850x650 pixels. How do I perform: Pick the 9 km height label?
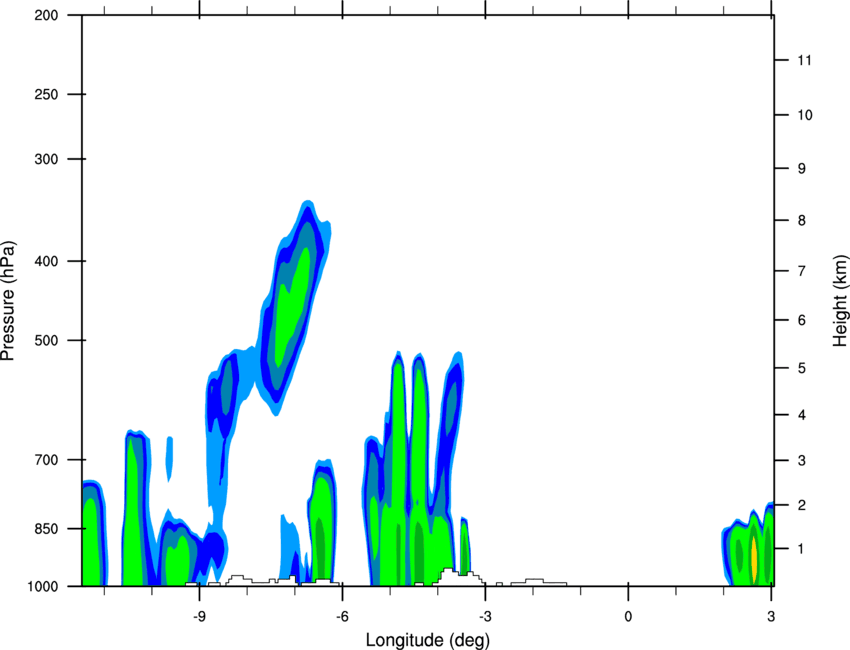(x=802, y=168)
